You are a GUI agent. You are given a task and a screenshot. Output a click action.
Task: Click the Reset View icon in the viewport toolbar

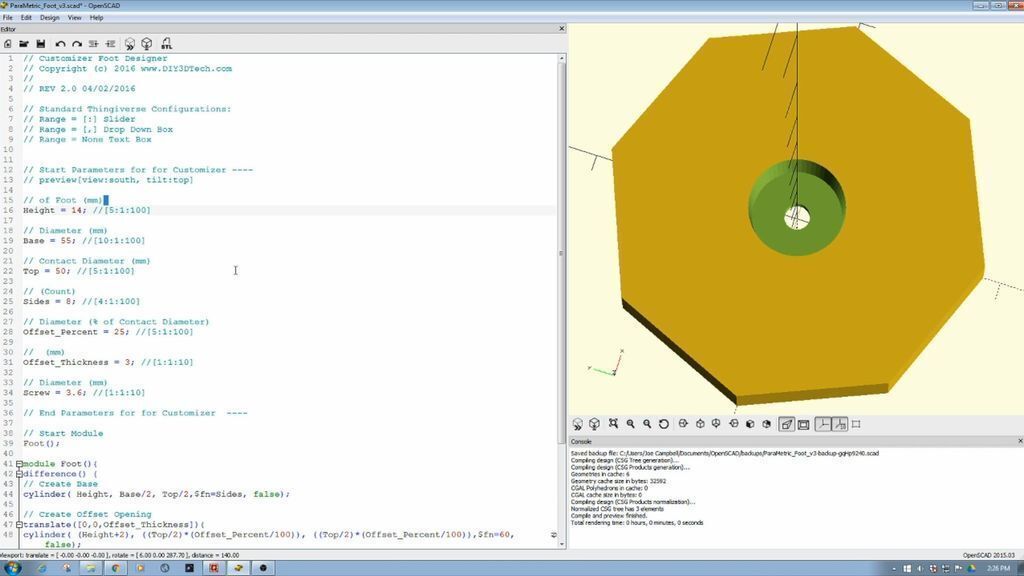click(663, 424)
